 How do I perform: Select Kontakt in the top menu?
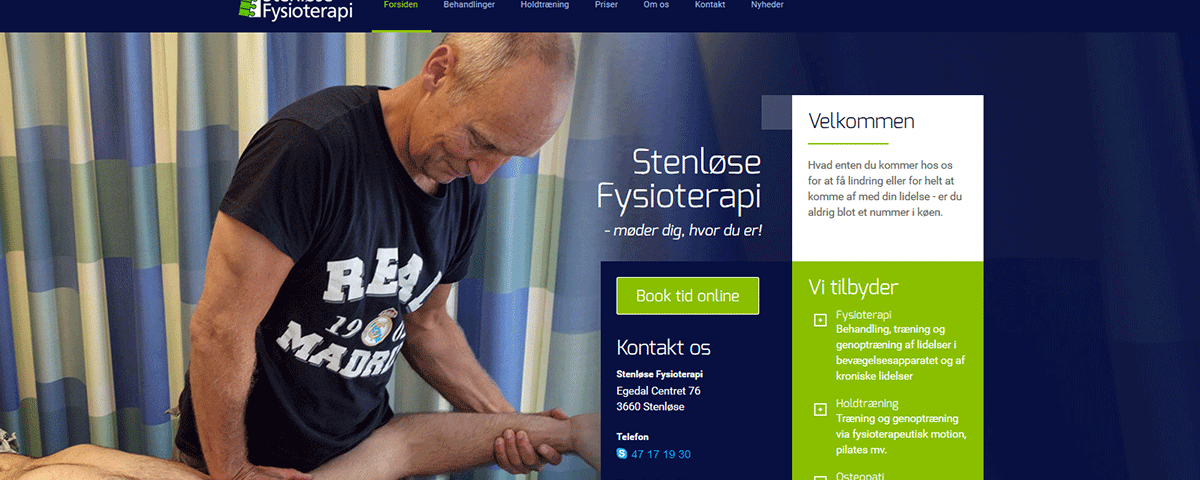(x=710, y=5)
